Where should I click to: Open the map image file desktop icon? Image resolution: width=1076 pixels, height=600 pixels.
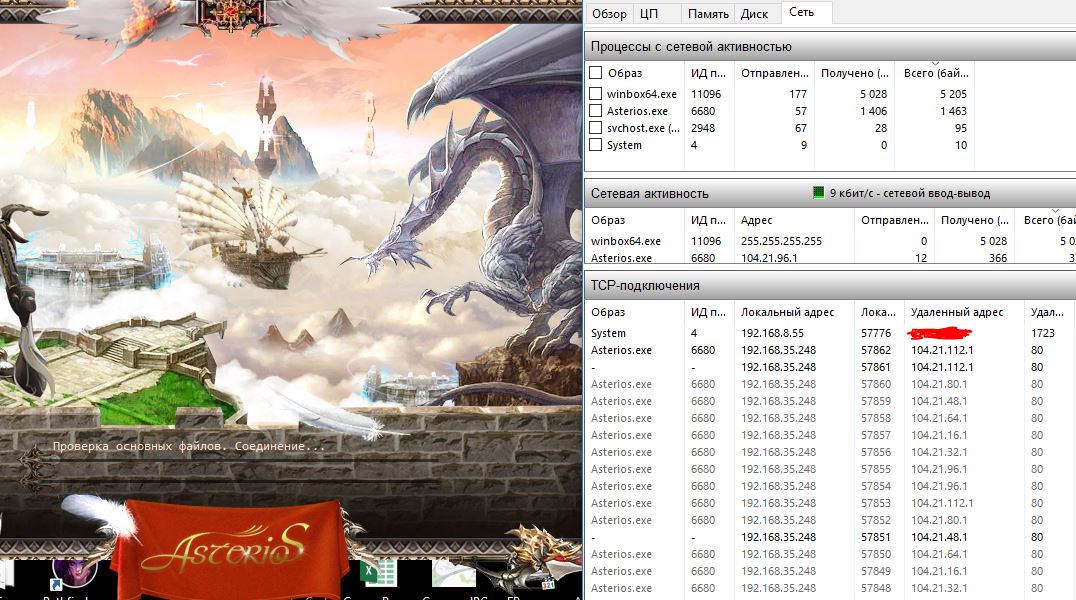[454, 574]
